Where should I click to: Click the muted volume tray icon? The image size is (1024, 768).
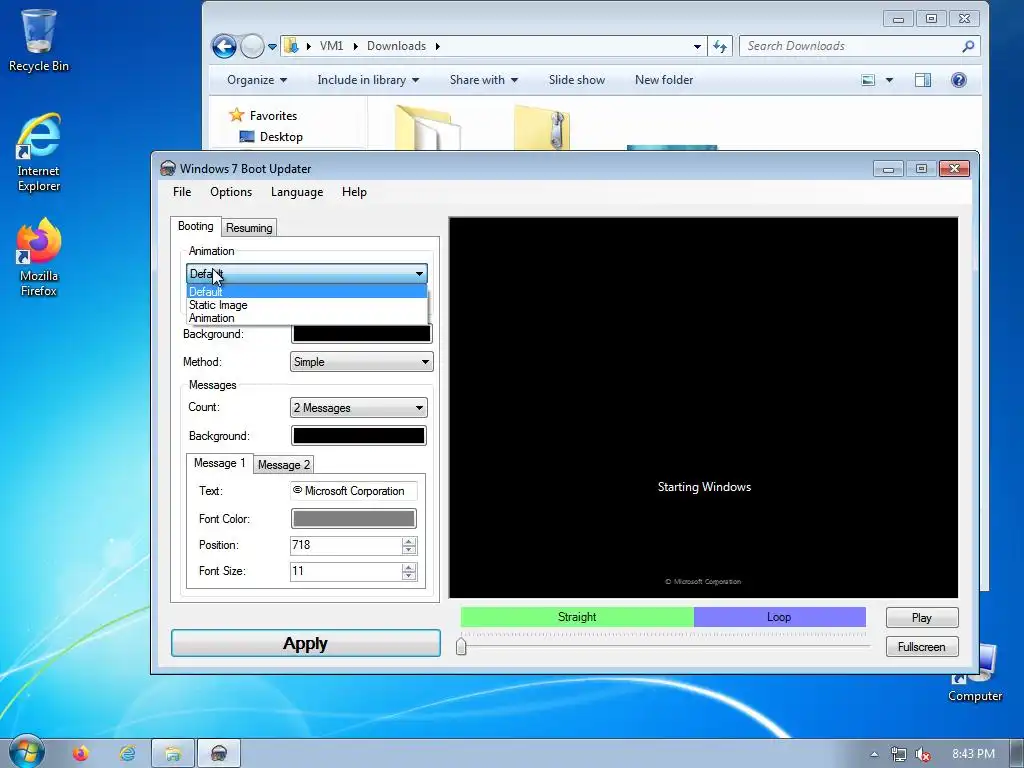point(923,754)
